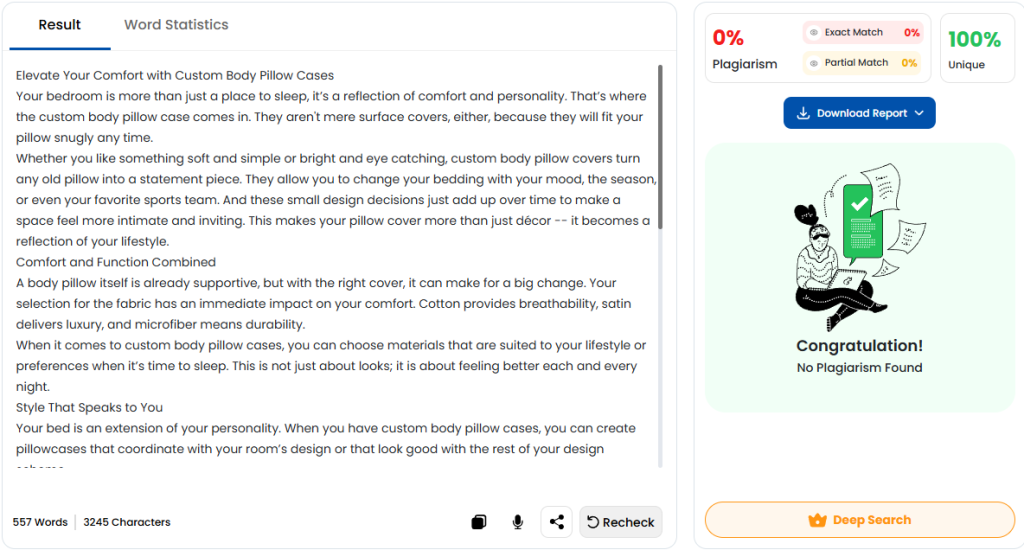Click the 3245 Characters counter

click(x=127, y=522)
